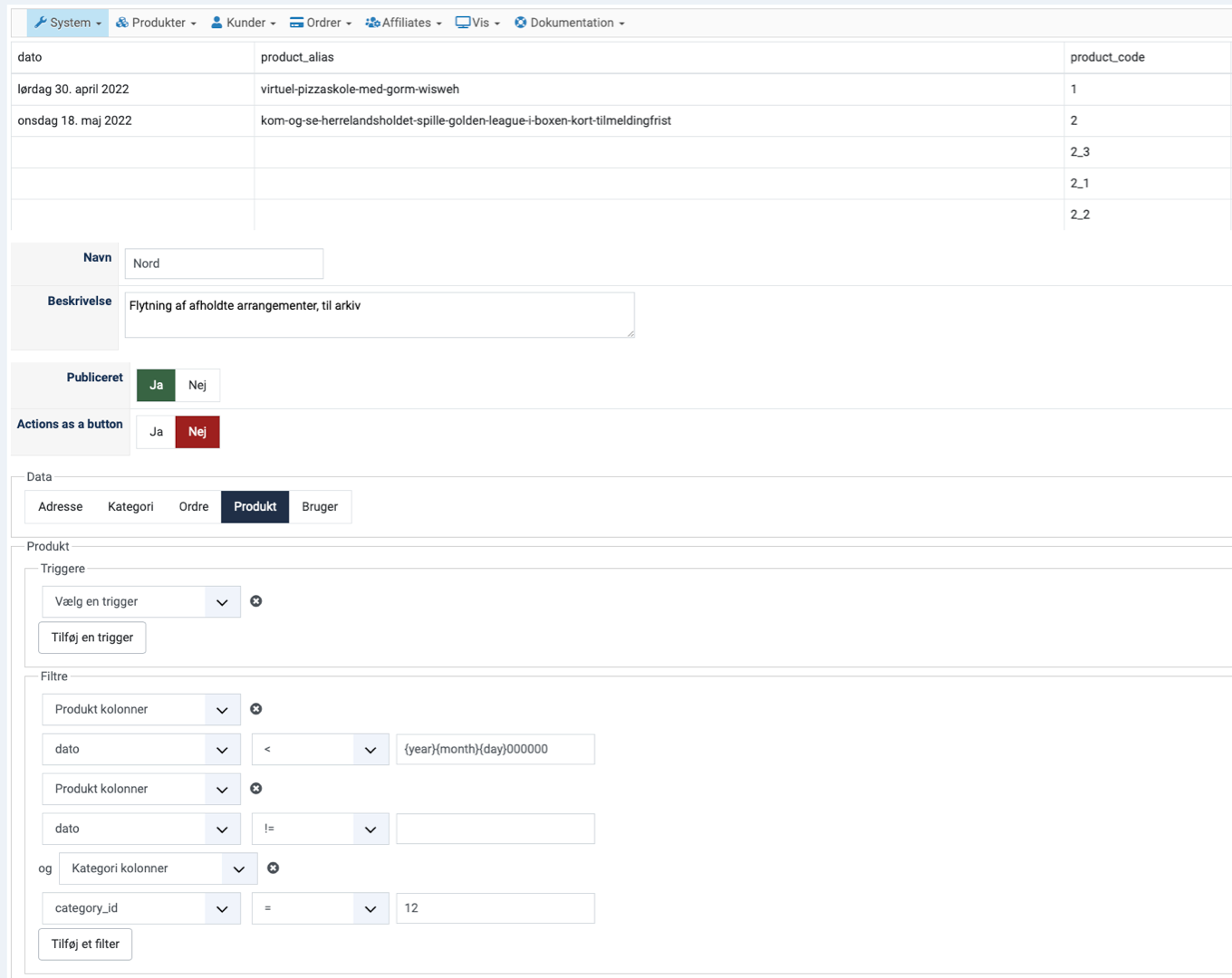Set Publiceret to Ja

pos(156,385)
